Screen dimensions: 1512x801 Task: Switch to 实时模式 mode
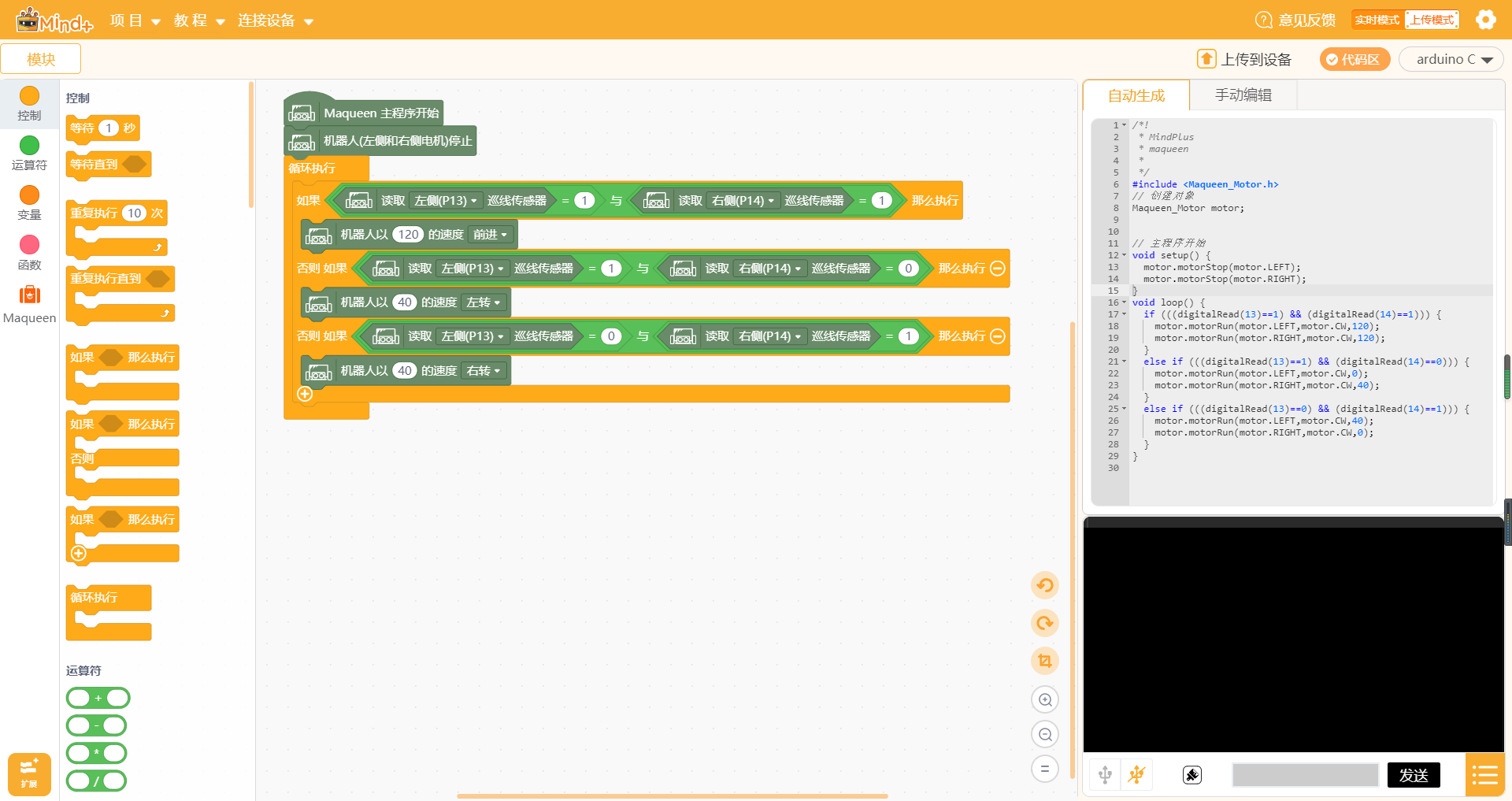(1377, 20)
